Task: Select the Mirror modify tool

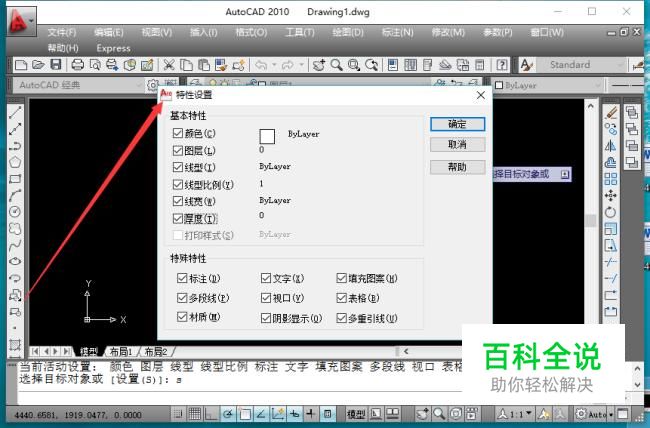Action: pos(611,146)
